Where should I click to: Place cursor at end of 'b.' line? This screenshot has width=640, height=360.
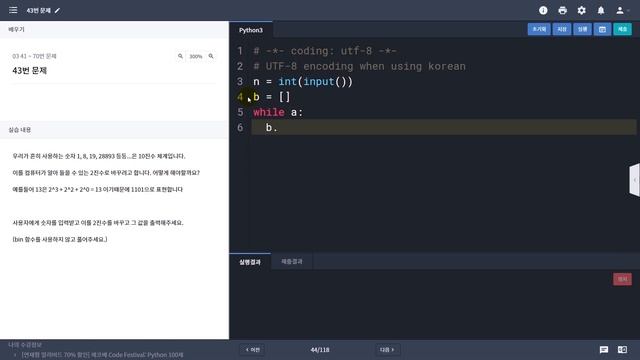[x=278, y=128]
